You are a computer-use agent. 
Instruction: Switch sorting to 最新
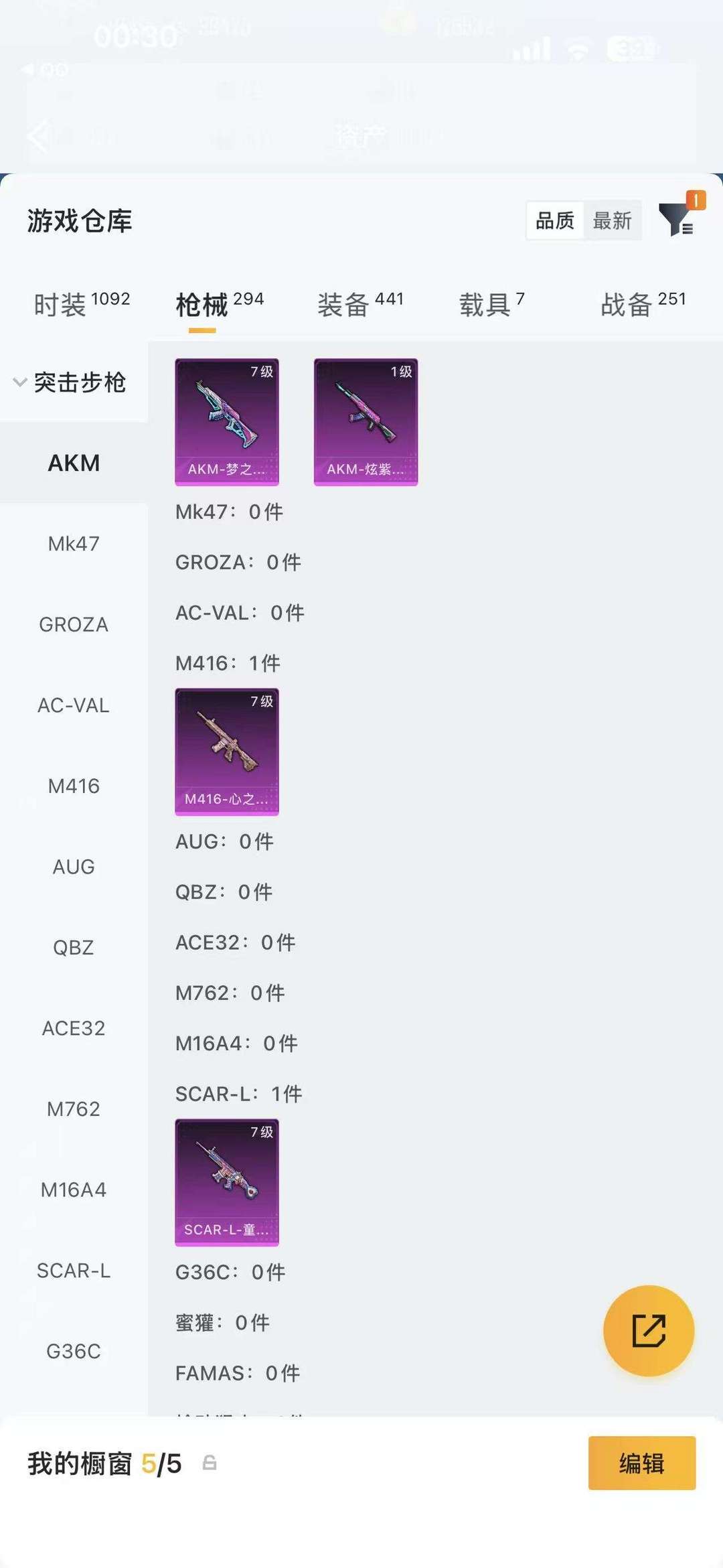[612, 220]
